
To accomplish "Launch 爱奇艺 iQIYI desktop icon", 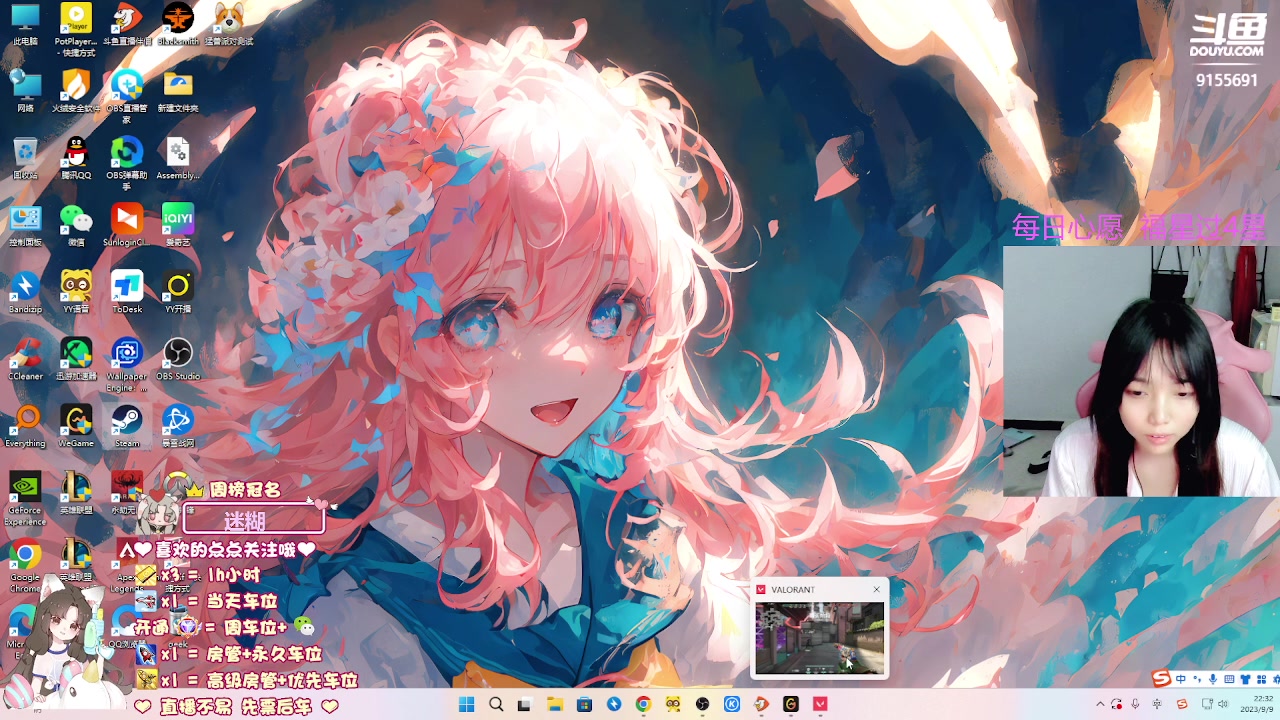I will click(178, 225).
